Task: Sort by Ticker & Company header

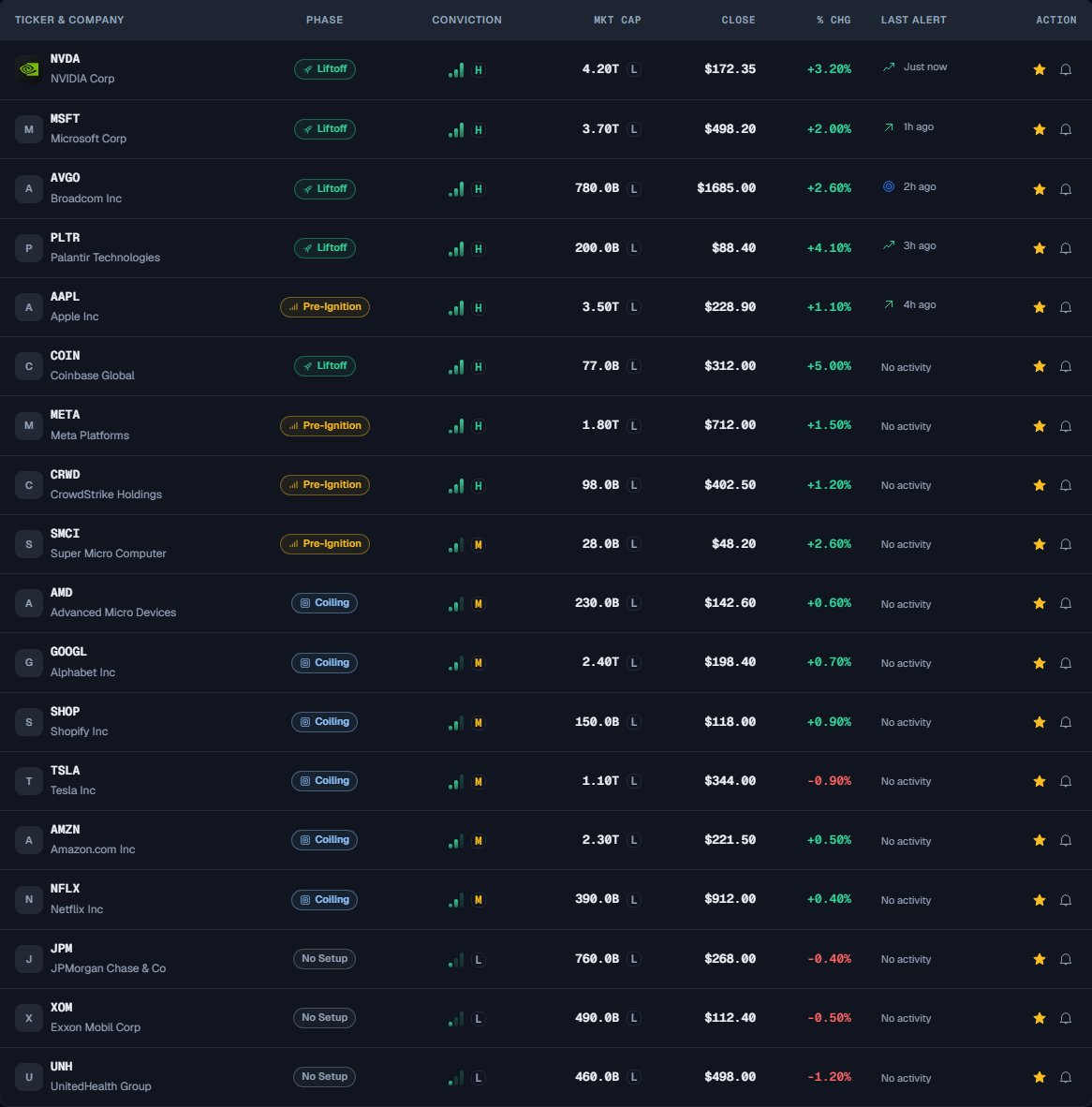Action: coord(69,20)
